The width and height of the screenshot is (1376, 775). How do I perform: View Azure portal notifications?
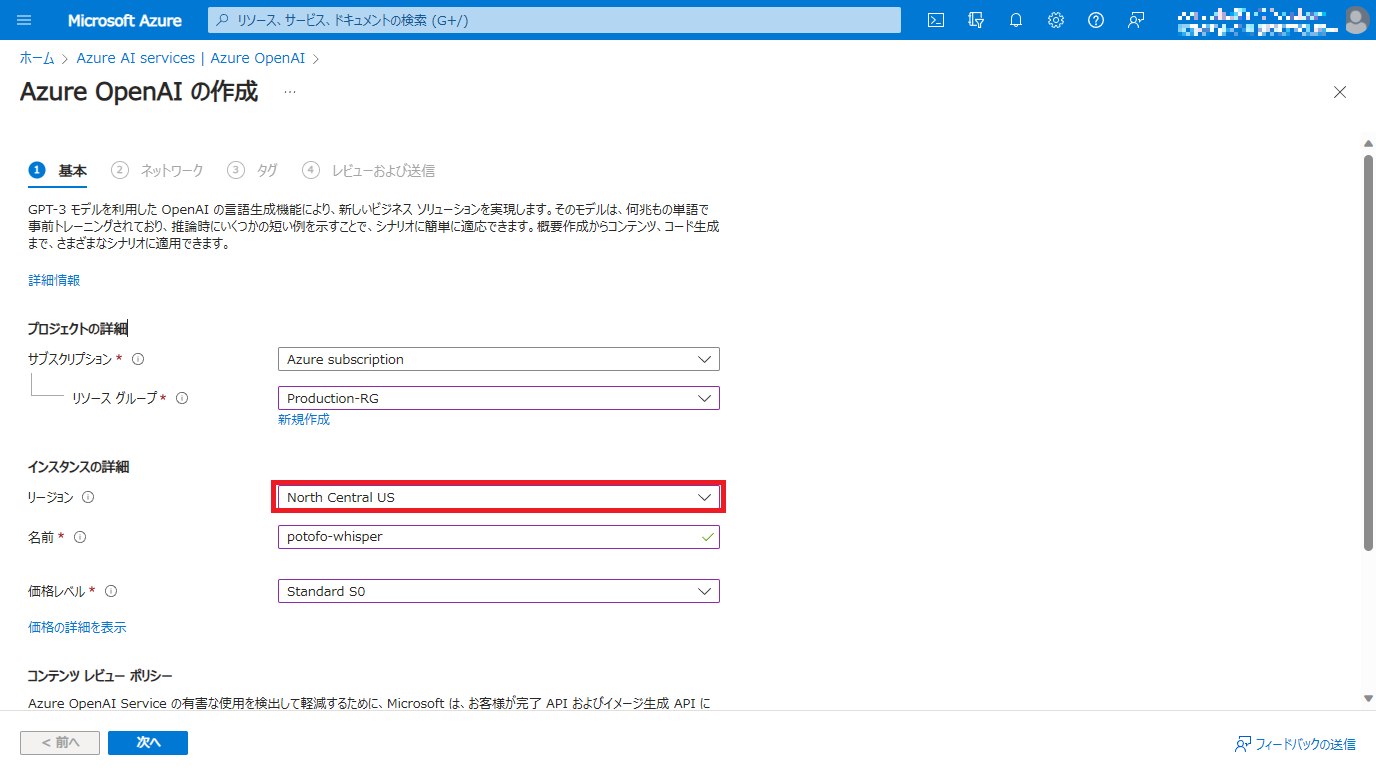pyautogui.click(x=1016, y=20)
